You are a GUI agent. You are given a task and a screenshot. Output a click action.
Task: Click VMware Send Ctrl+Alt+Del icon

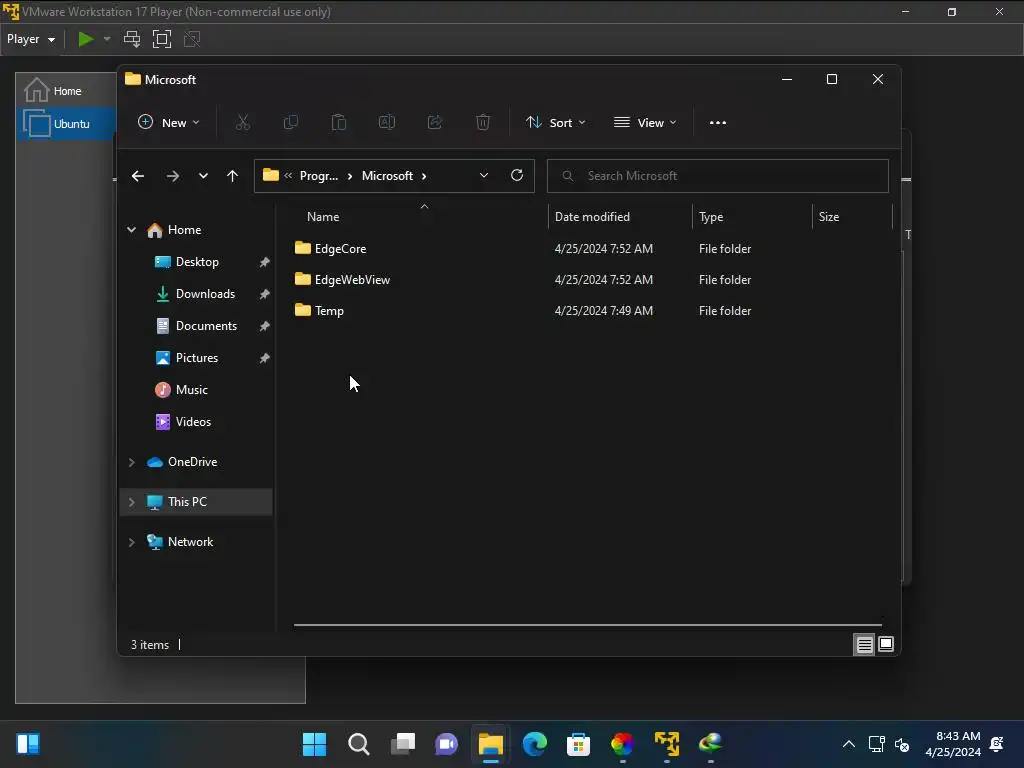click(x=132, y=39)
